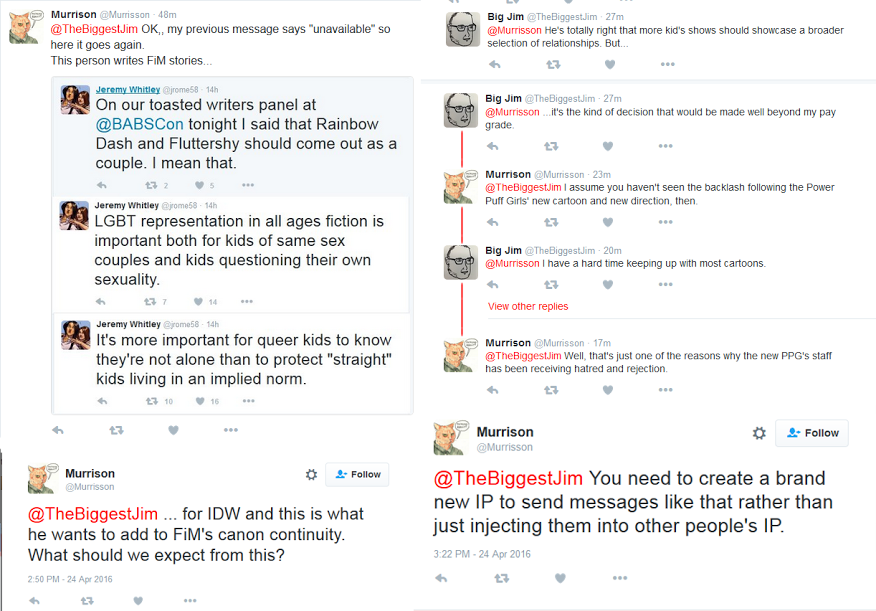
Task: Open gear menu beside right Follow button
Action: coord(759,433)
